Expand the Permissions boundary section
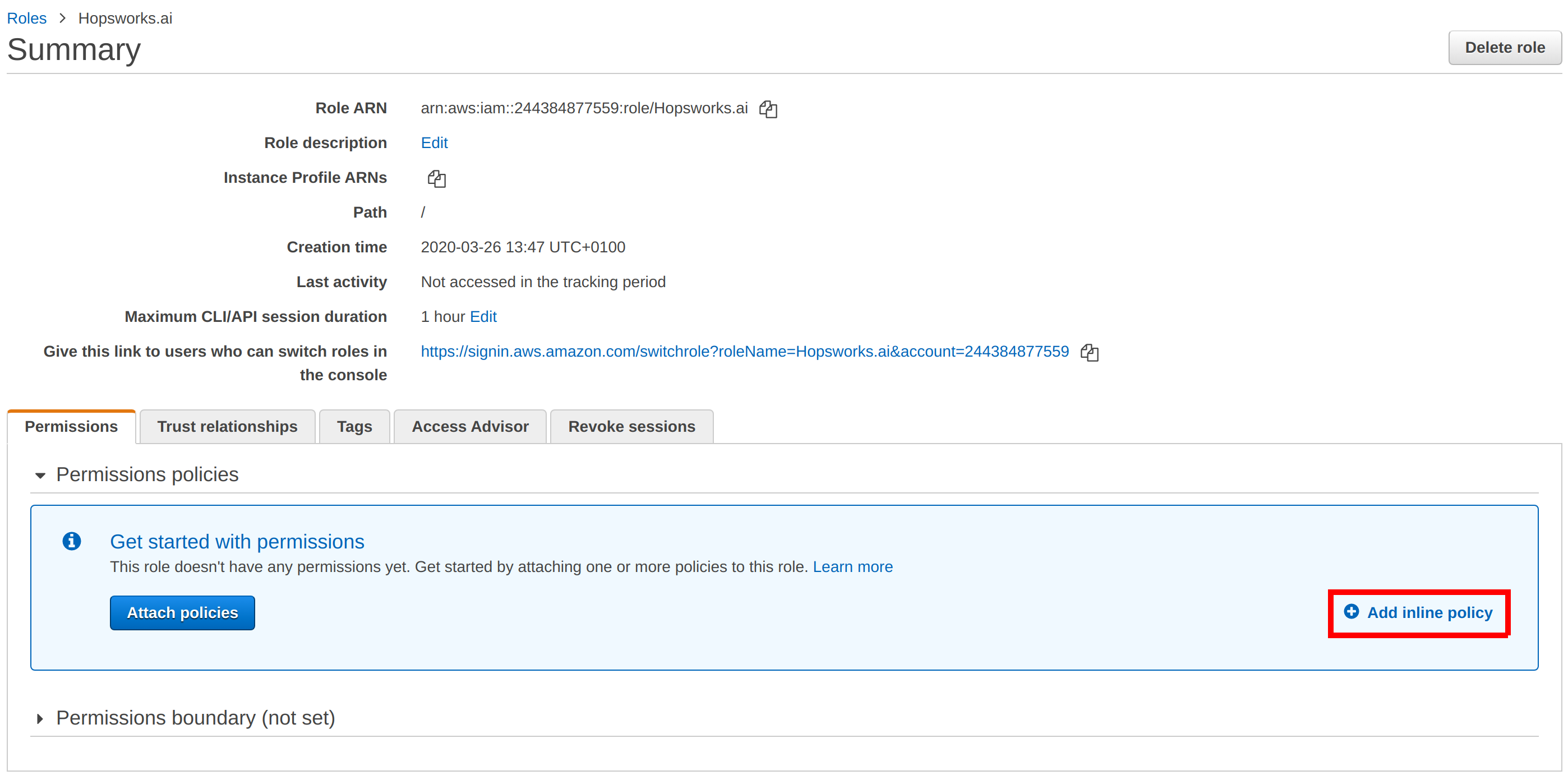 pyautogui.click(x=41, y=718)
